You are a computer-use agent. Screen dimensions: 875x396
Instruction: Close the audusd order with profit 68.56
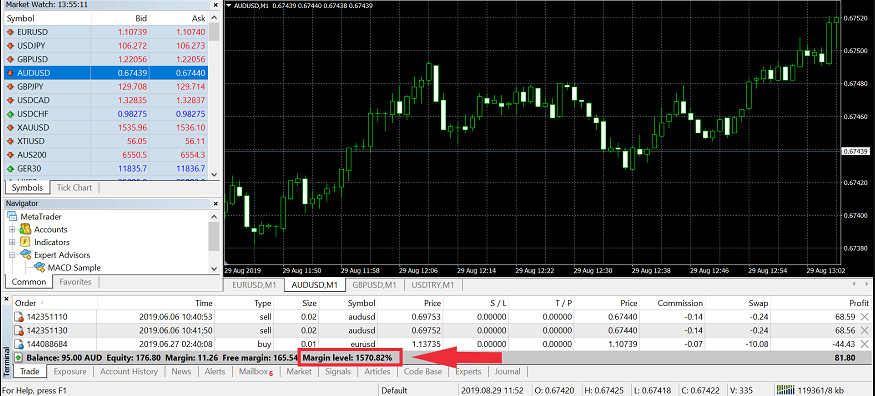coord(864,330)
